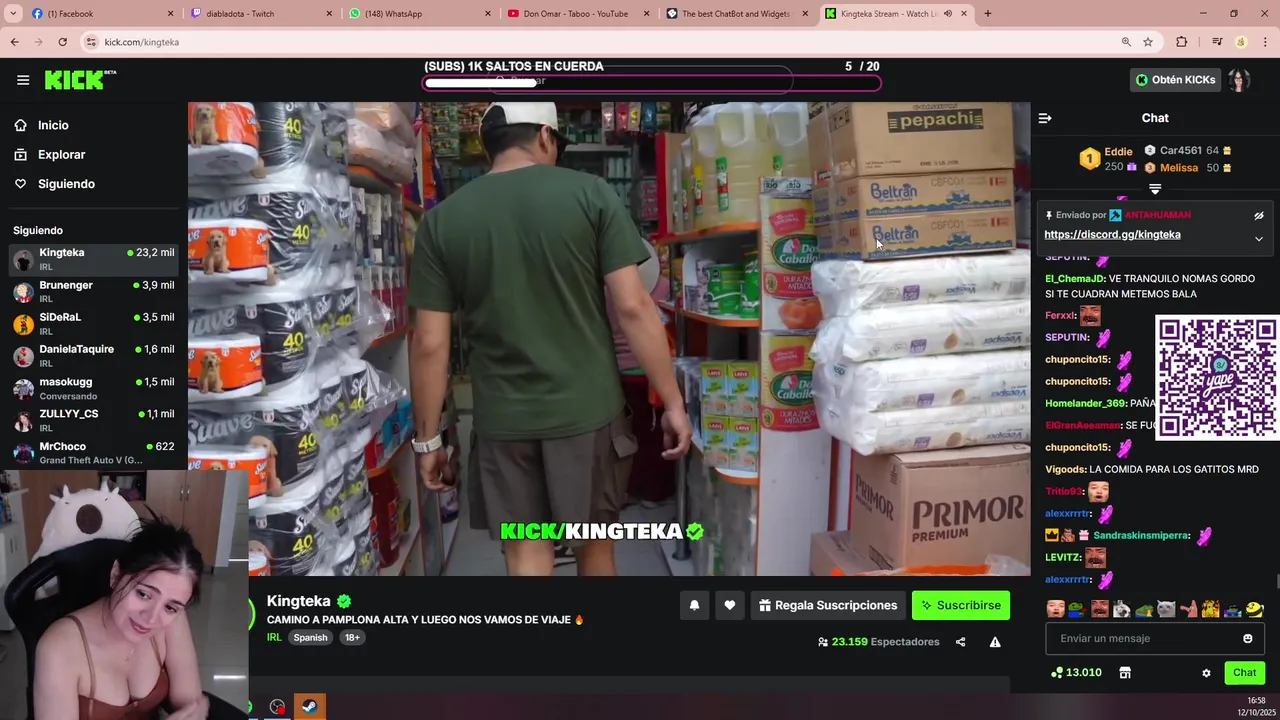This screenshot has height=720, width=1280.
Task: Click Car4561 in the gift leaderboard
Action: (x=1180, y=151)
